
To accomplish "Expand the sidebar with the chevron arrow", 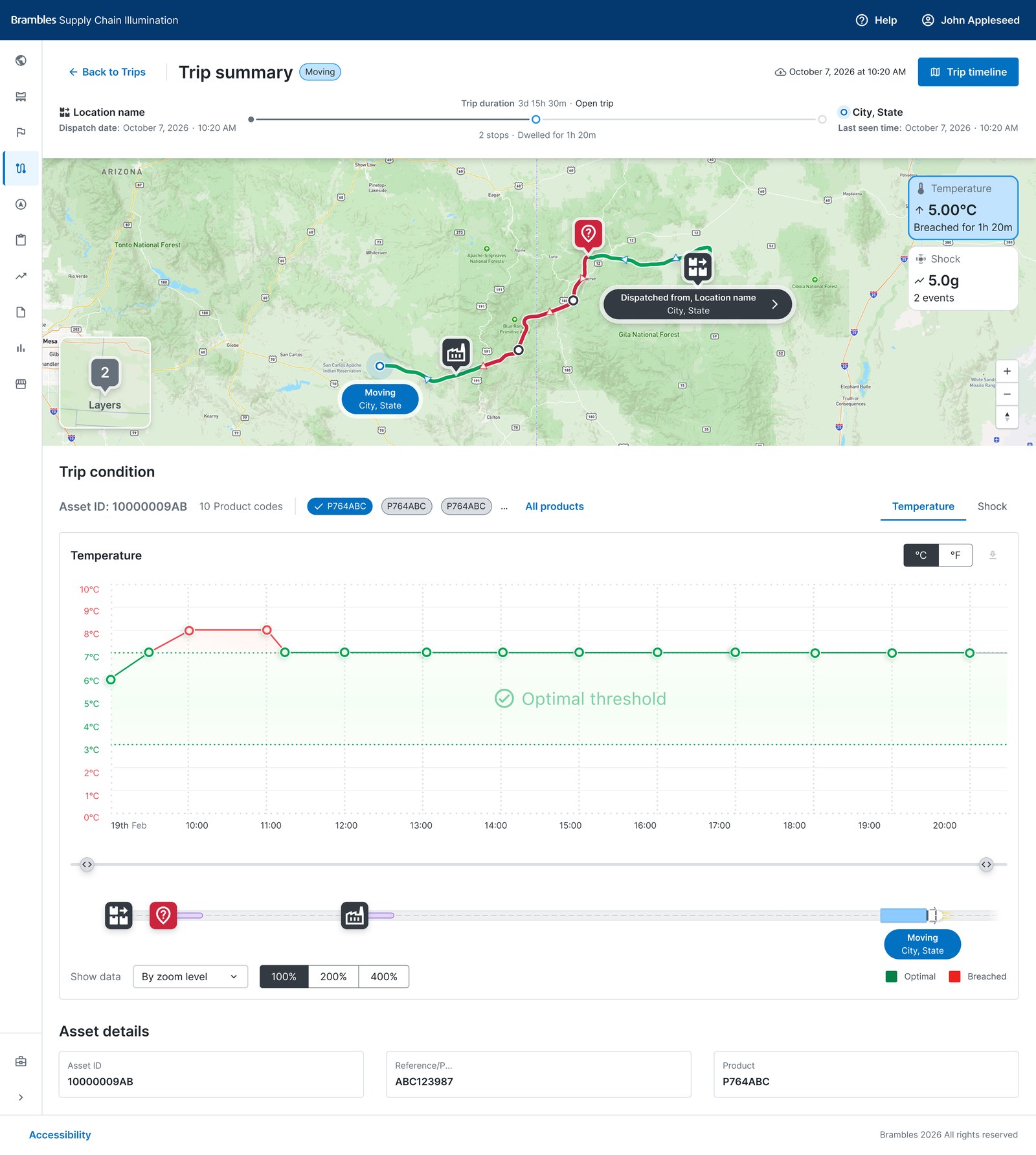I will point(21,1097).
